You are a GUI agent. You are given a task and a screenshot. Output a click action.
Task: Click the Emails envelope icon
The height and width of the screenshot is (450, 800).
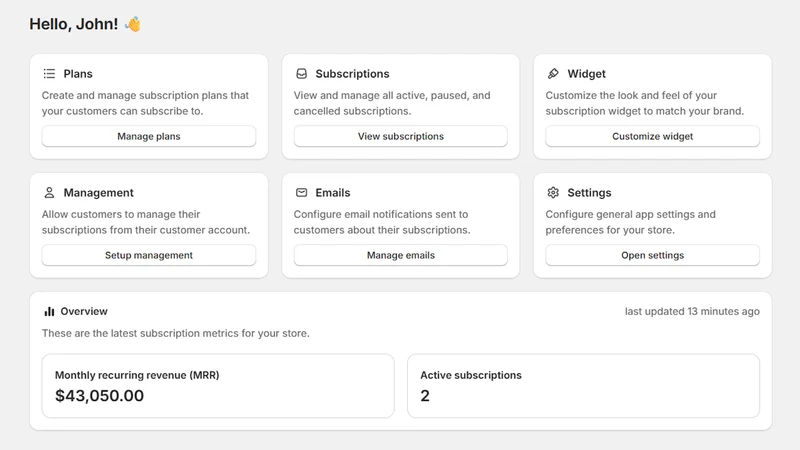pos(302,193)
